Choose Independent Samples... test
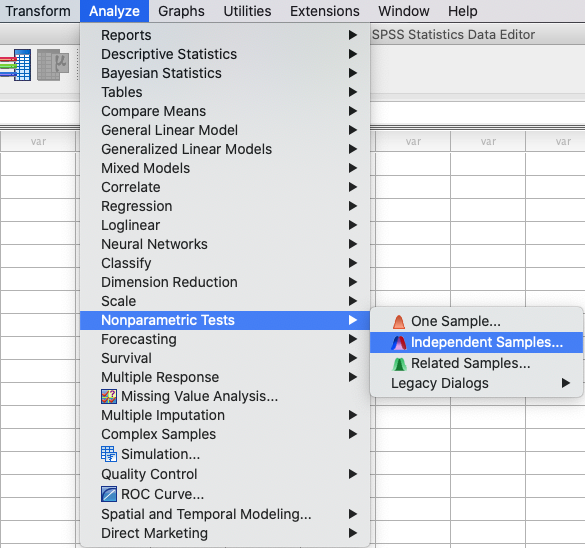 476,342
